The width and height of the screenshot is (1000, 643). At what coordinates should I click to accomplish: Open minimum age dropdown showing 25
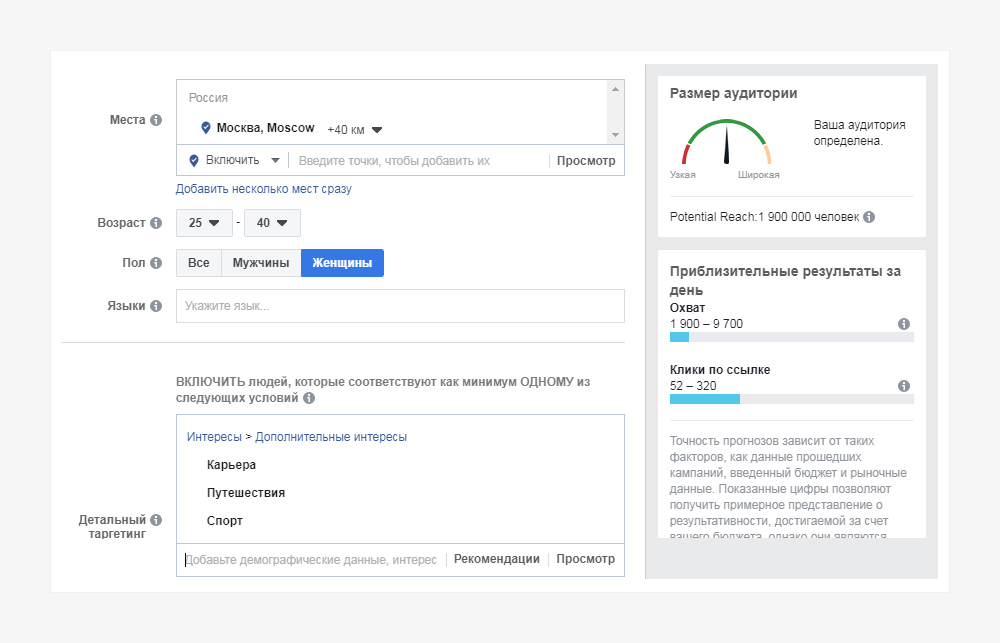tap(203, 223)
